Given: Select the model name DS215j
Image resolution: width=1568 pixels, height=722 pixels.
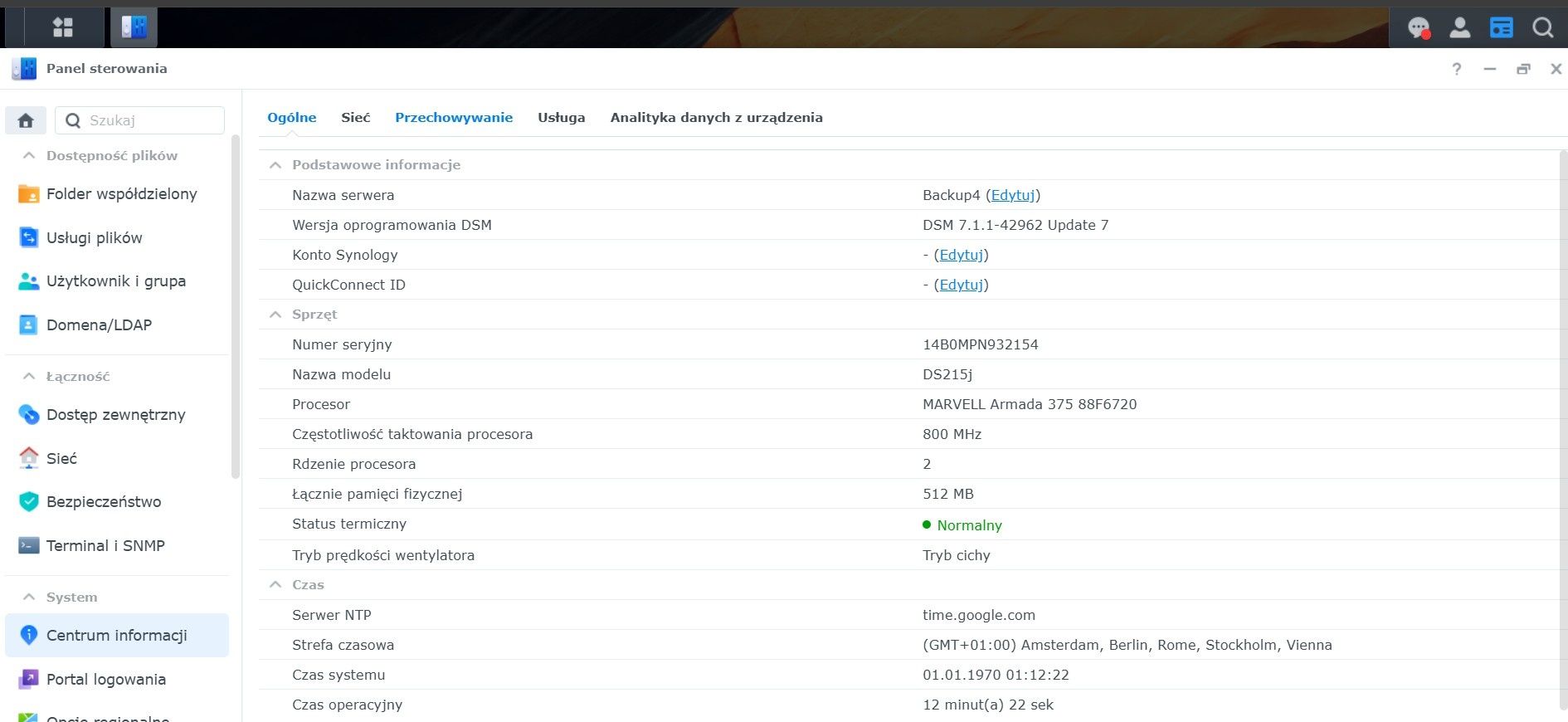Looking at the screenshot, I should [947, 374].
